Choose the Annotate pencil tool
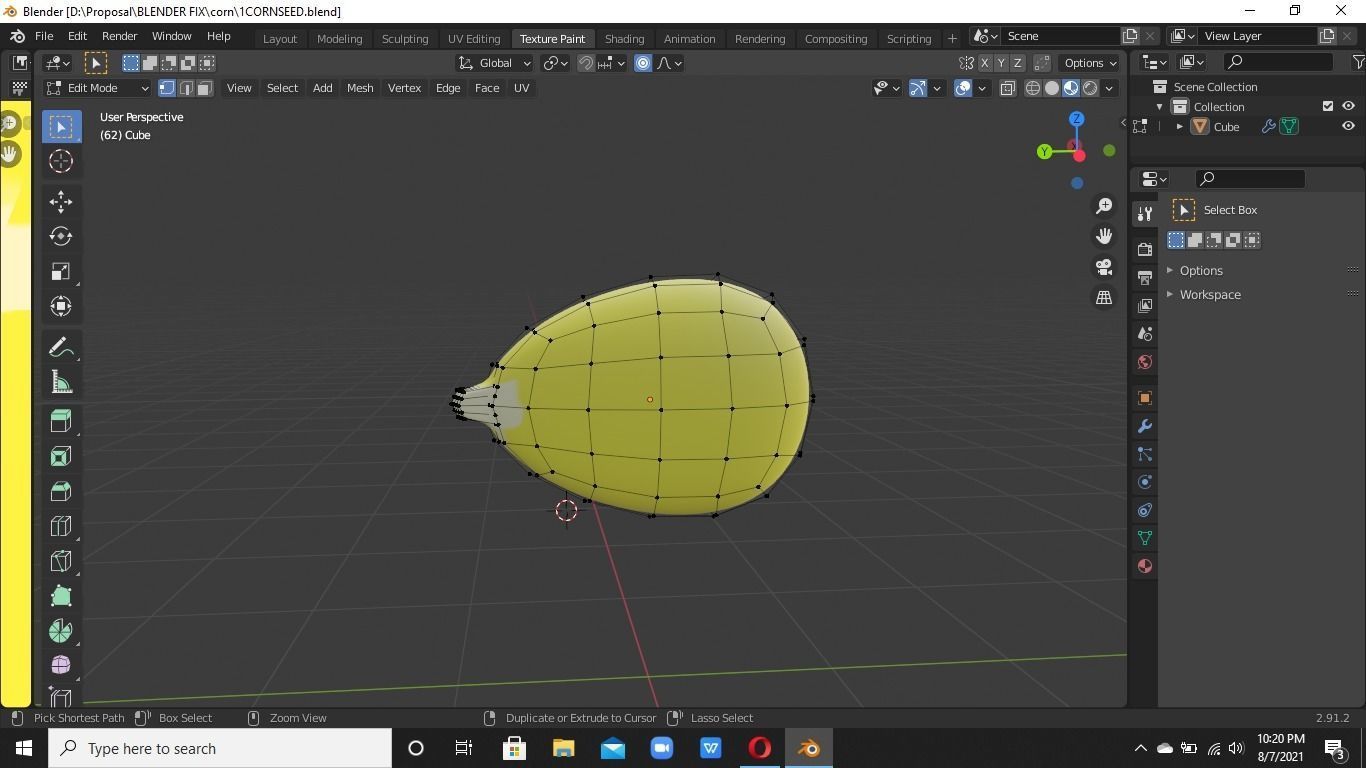 [x=61, y=347]
